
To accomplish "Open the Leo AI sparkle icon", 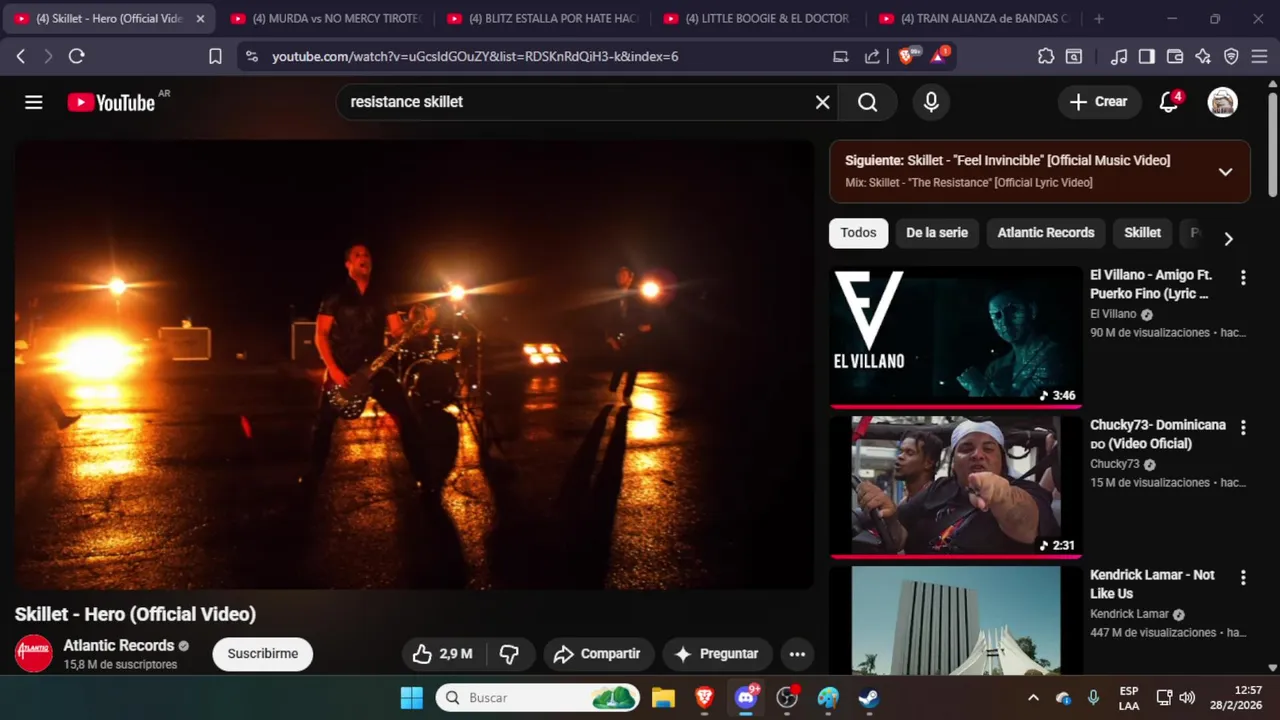I will [x=1203, y=57].
